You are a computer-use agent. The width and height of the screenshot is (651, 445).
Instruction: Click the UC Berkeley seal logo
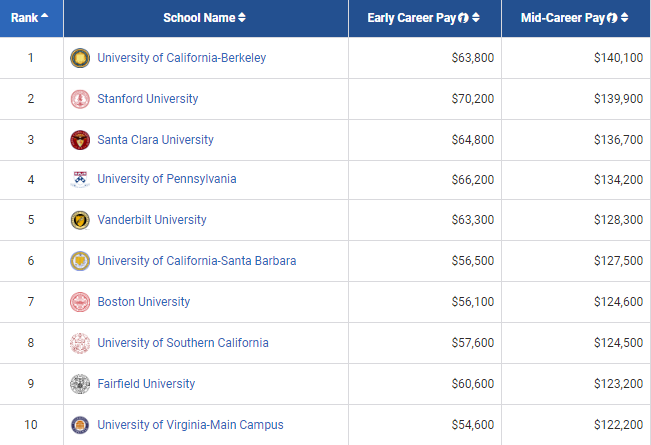coord(80,58)
